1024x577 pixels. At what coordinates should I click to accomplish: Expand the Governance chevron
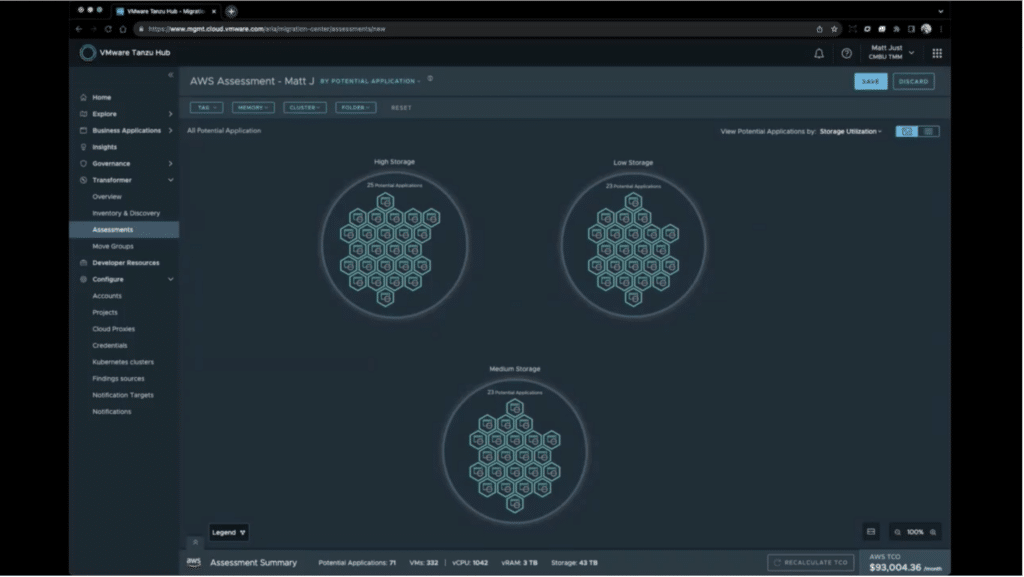170,163
